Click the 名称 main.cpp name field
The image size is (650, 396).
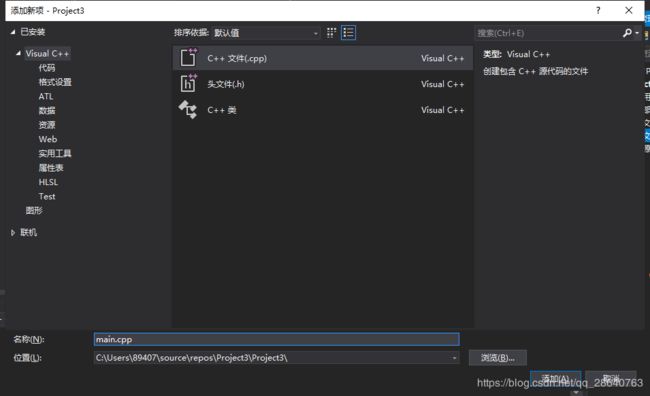[276, 339]
